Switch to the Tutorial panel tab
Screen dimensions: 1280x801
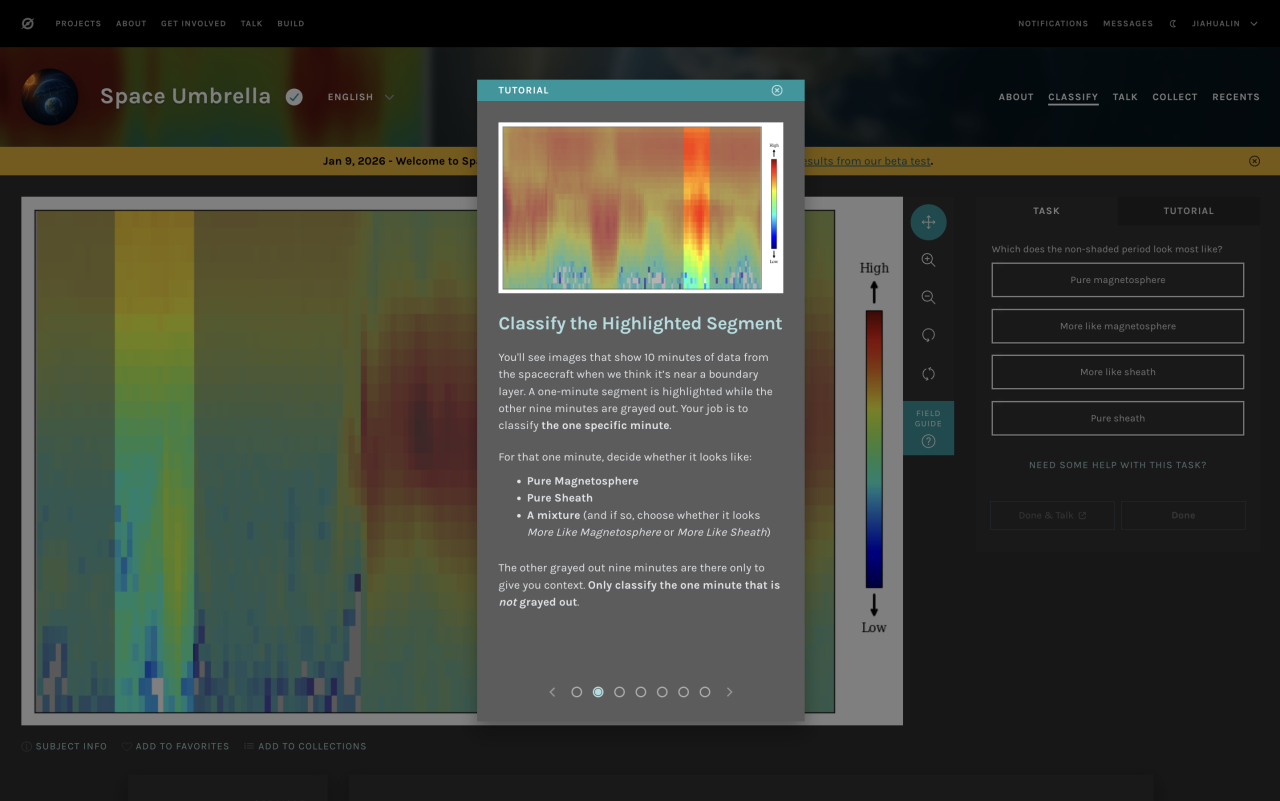pos(1189,211)
